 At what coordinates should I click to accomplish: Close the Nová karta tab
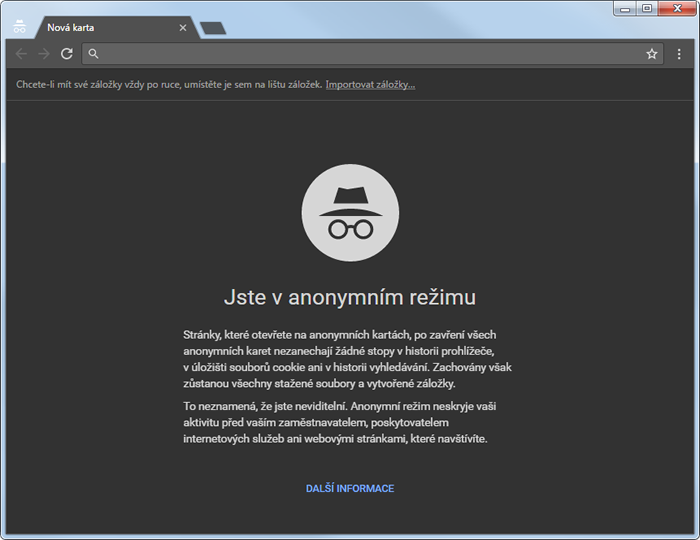pyautogui.click(x=183, y=28)
